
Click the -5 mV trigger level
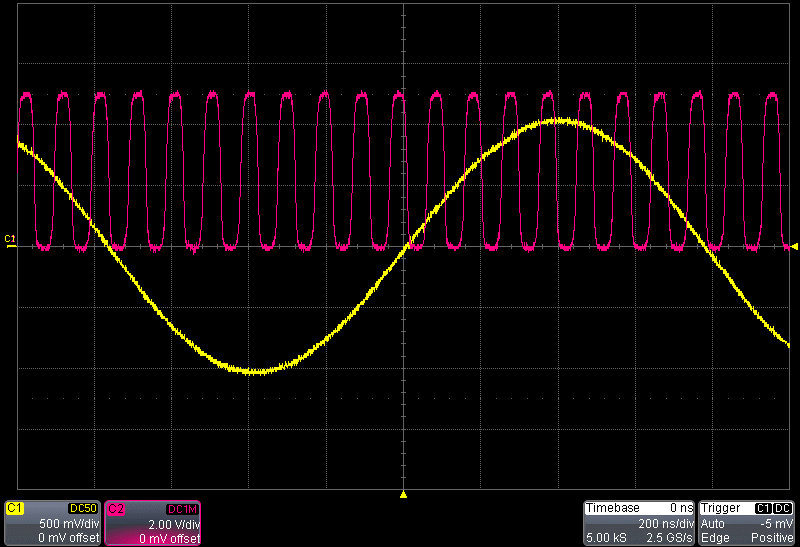(777, 524)
